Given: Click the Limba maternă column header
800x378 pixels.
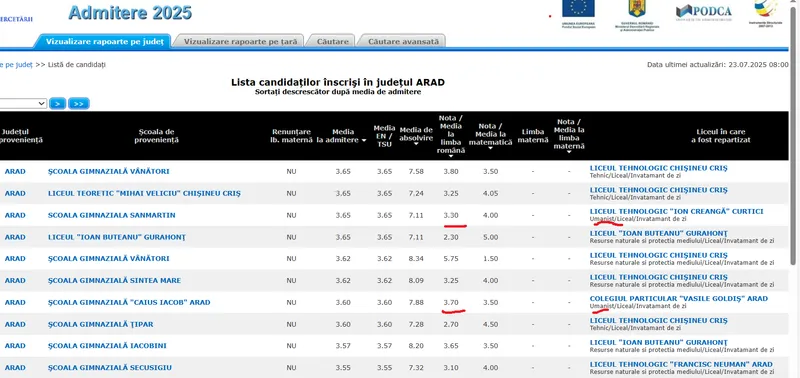Looking at the screenshot, I should point(533,136).
